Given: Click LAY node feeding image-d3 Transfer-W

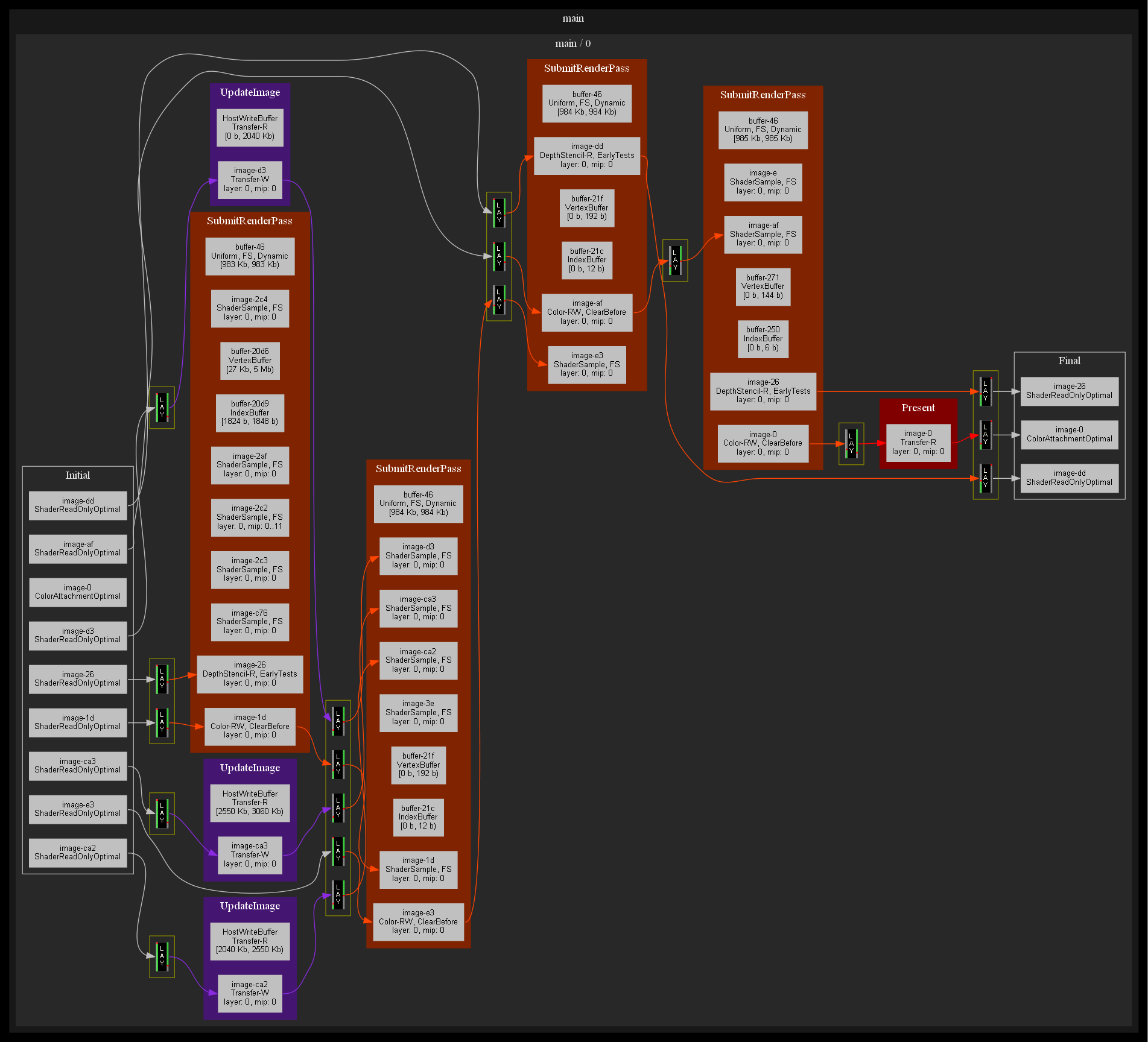Looking at the screenshot, I should click(x=162, y=408).
